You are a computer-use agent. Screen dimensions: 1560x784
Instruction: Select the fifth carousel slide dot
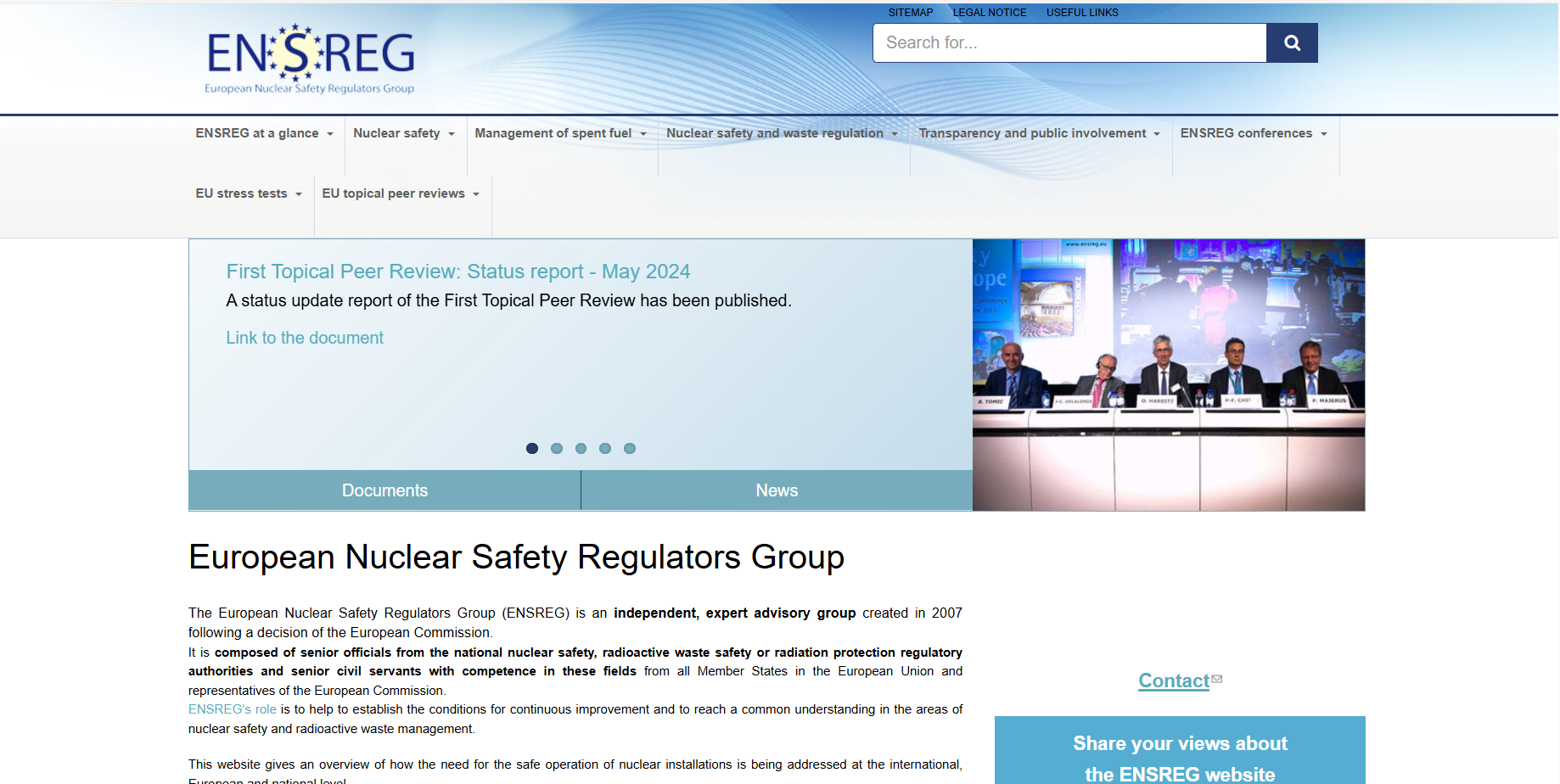pyautogui.click(x=630, y=448)
